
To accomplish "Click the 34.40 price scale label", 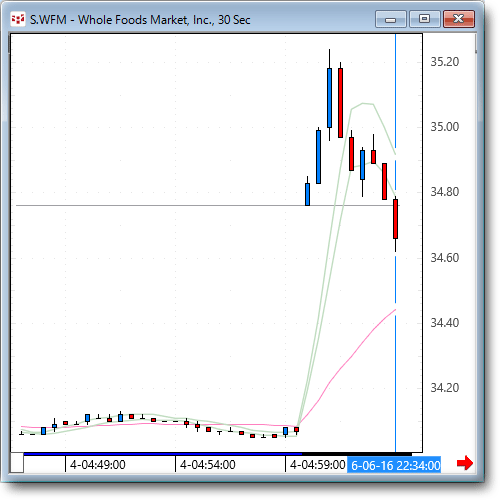I will pyautogui.click(x=445, y=323).
